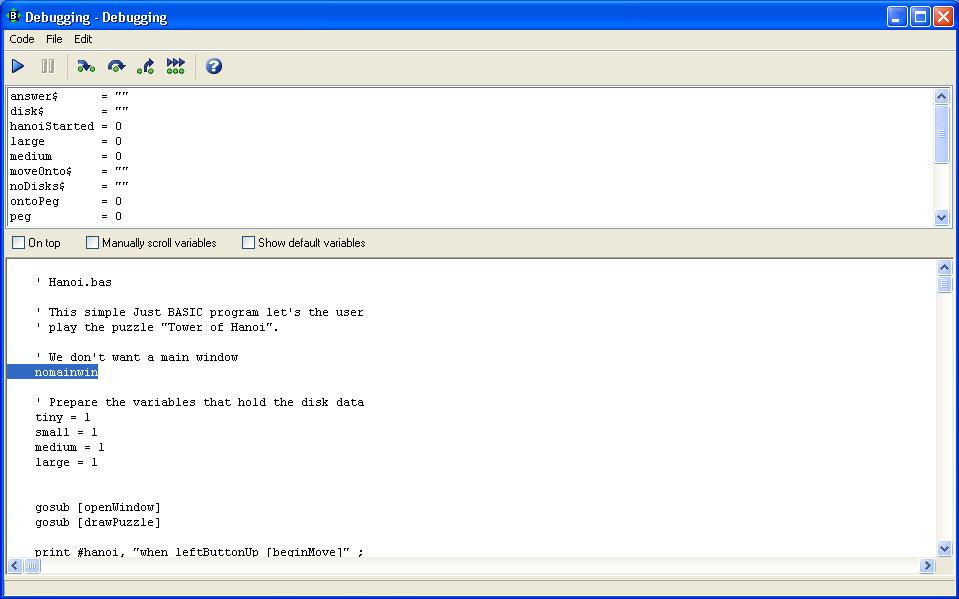
Task: Toggle Manually scroll variables checkbox
Action: [92, 243]
